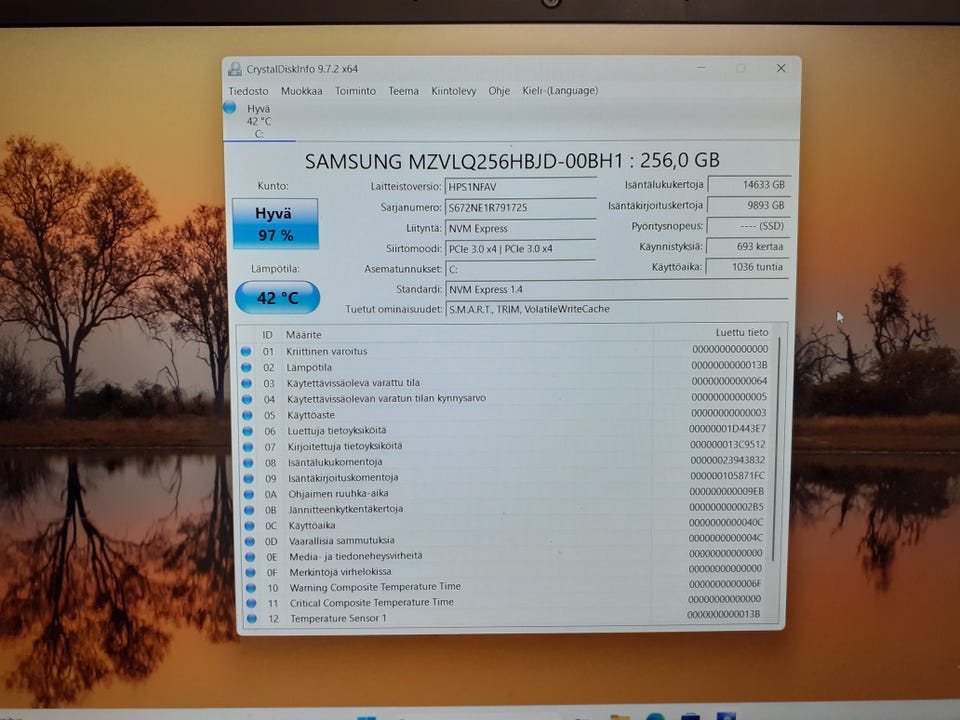Select the Isäntälukukomentoja attribute text

pos(335,462)
